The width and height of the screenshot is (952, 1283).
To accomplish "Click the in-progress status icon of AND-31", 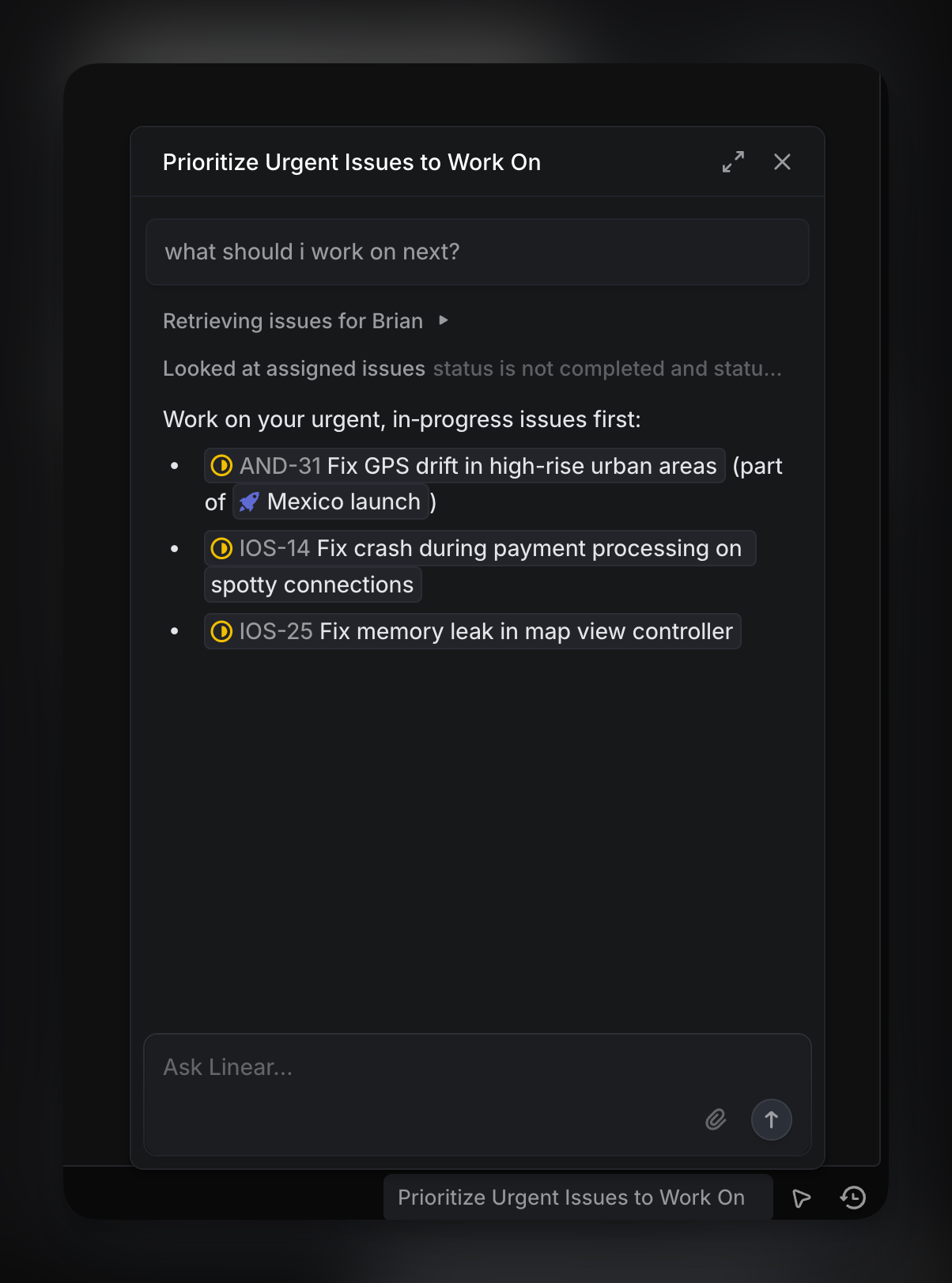I will (x=222, y=466).
